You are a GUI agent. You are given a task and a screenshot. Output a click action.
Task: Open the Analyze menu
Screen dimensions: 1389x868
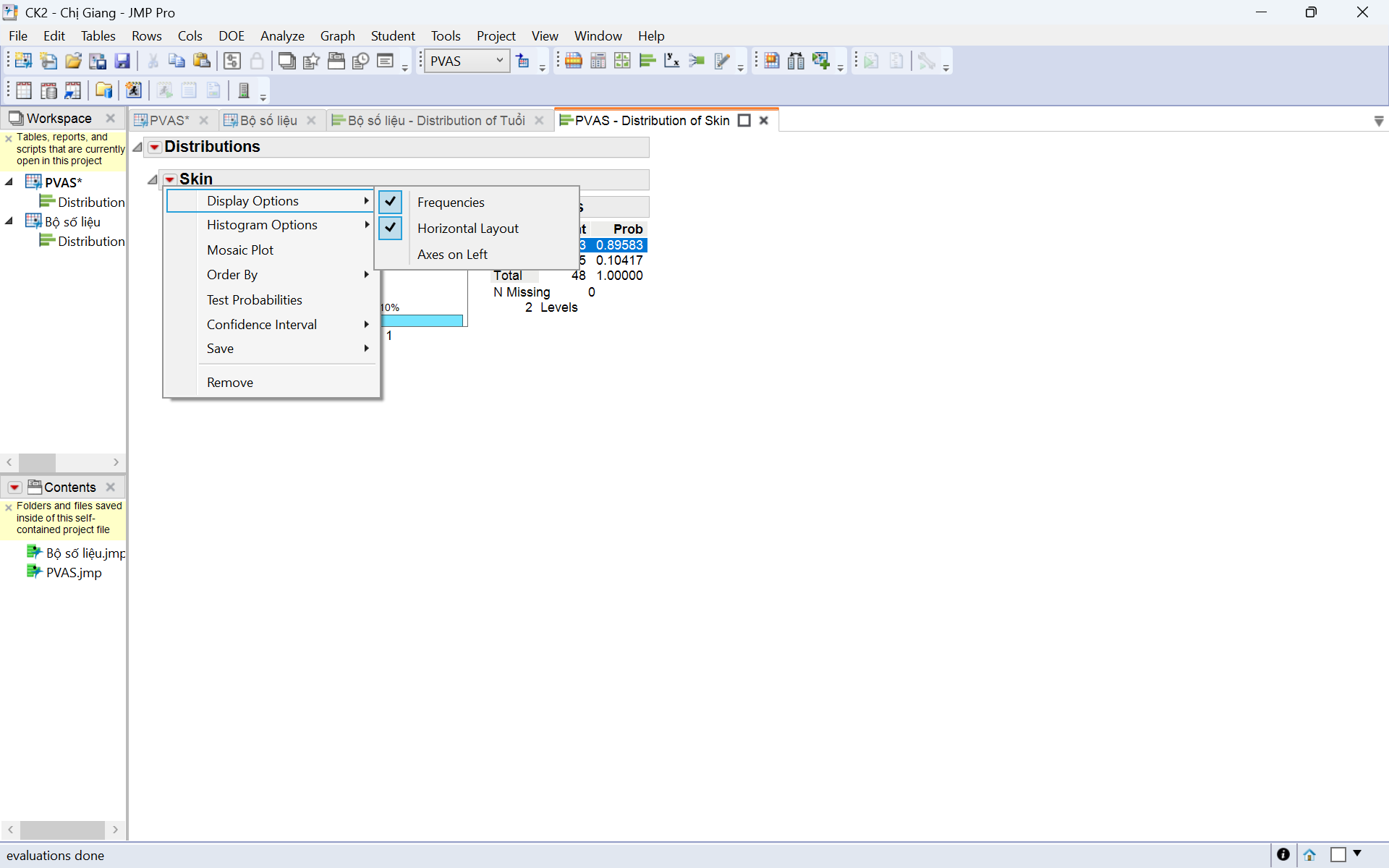(x=282, y=35)
